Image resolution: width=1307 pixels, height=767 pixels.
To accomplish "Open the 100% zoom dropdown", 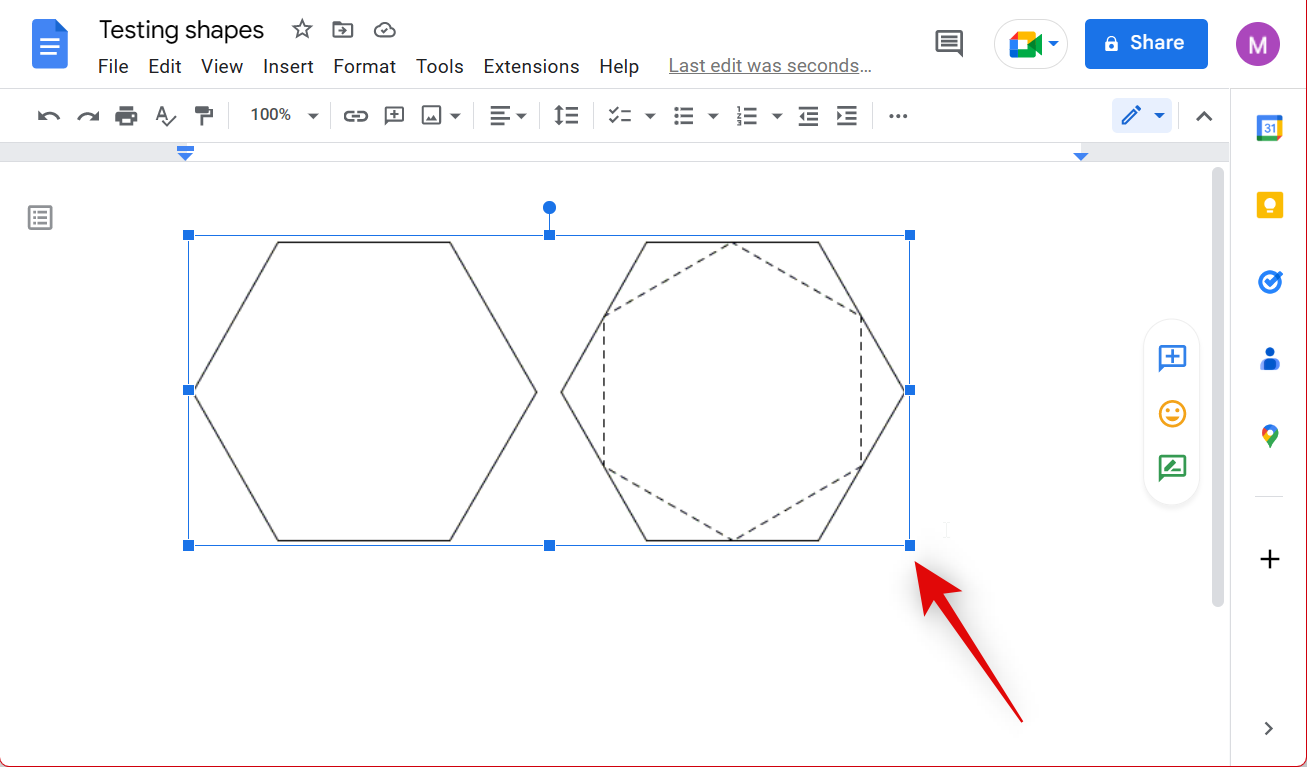I will (x=284, y=116).
